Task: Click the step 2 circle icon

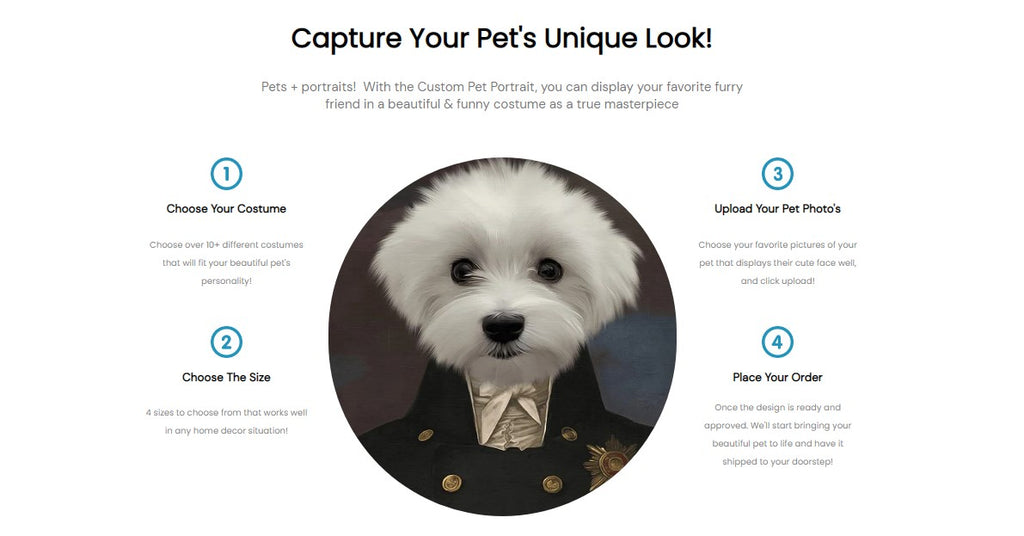Action: pos(226,342)
